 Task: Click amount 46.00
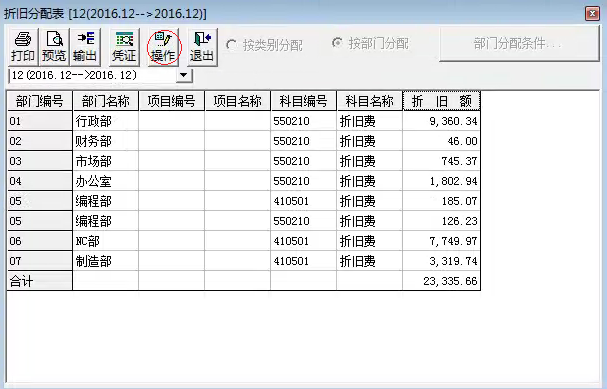[x=442, y=141]
